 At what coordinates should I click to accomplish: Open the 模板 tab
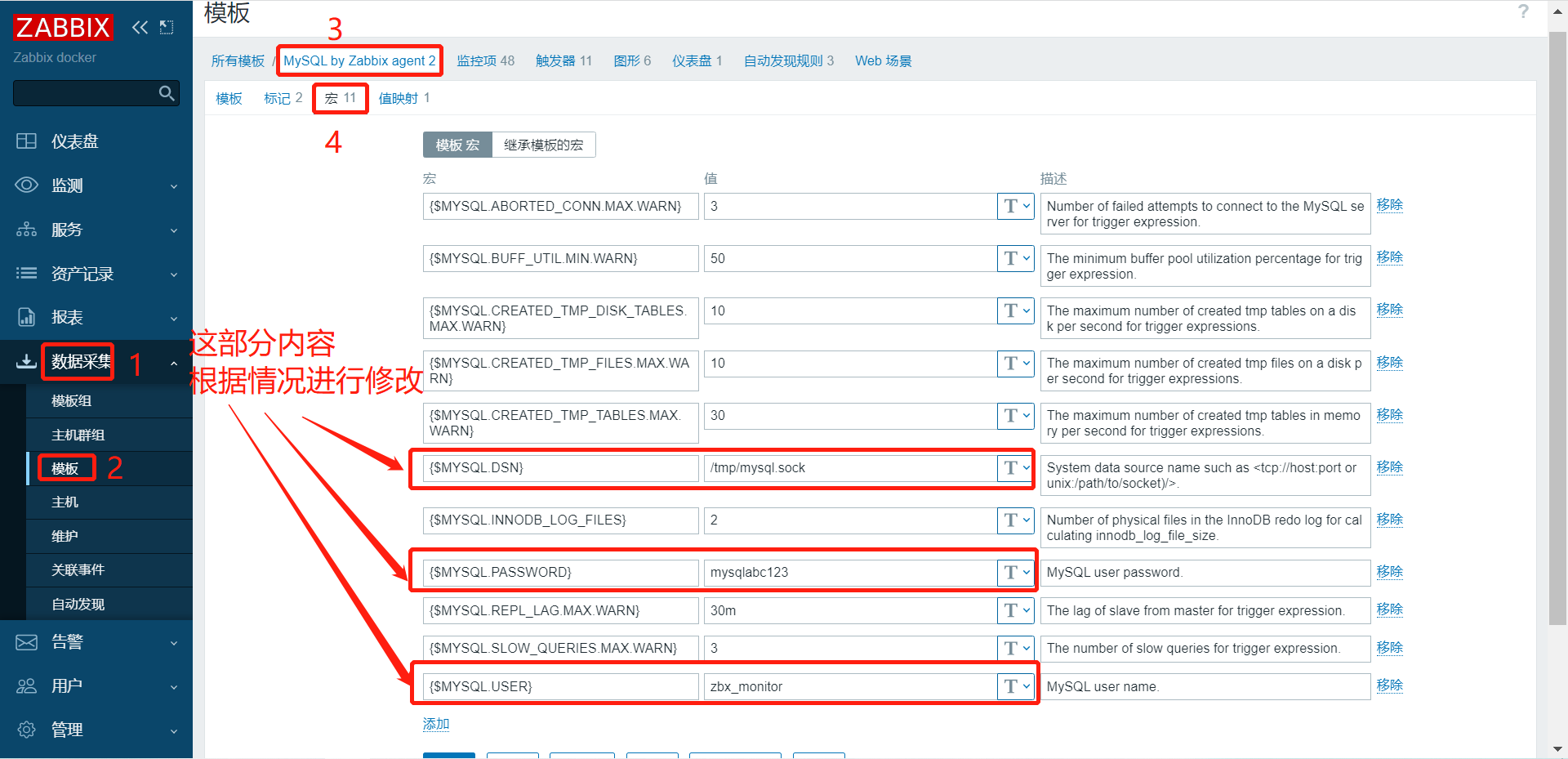229,98
